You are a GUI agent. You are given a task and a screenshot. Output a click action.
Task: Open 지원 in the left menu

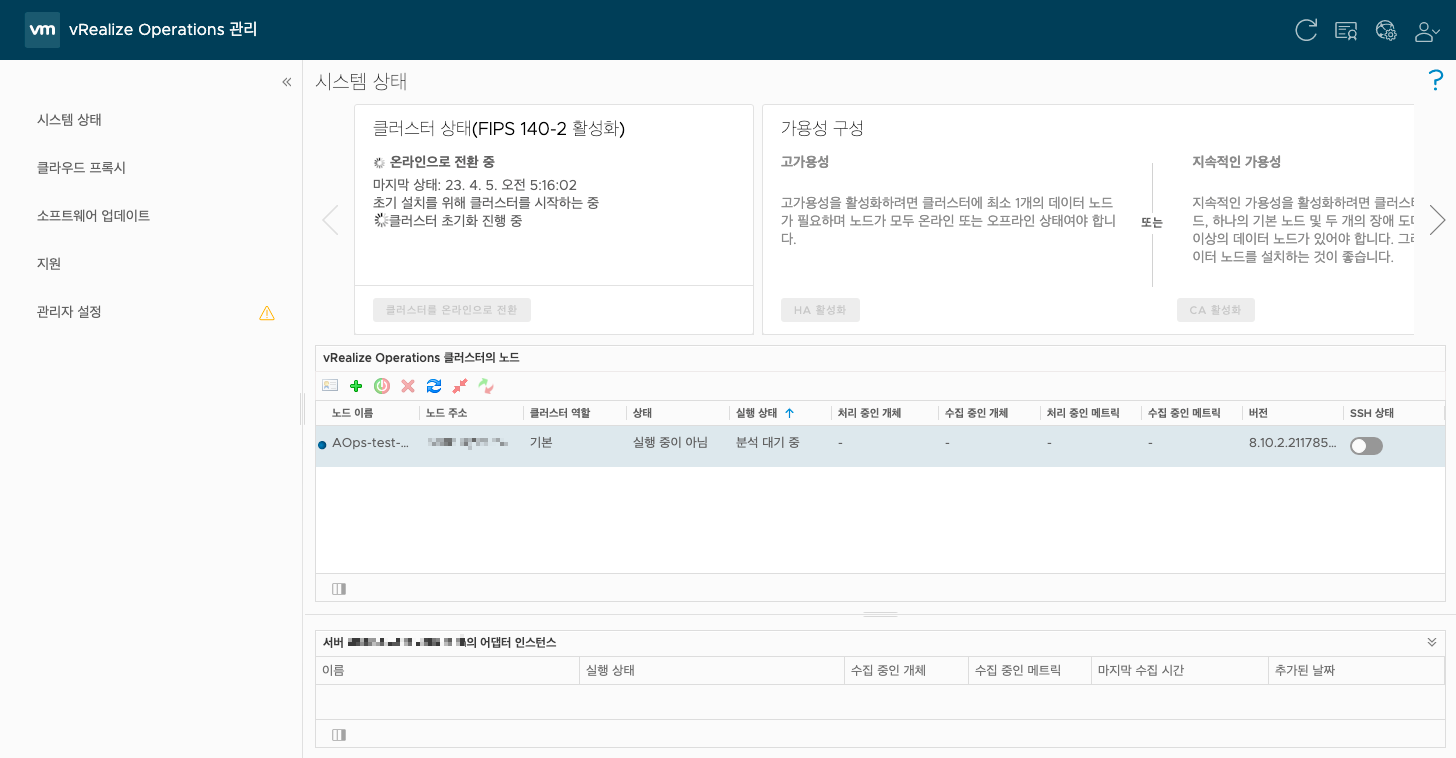[x=49, y=264]
